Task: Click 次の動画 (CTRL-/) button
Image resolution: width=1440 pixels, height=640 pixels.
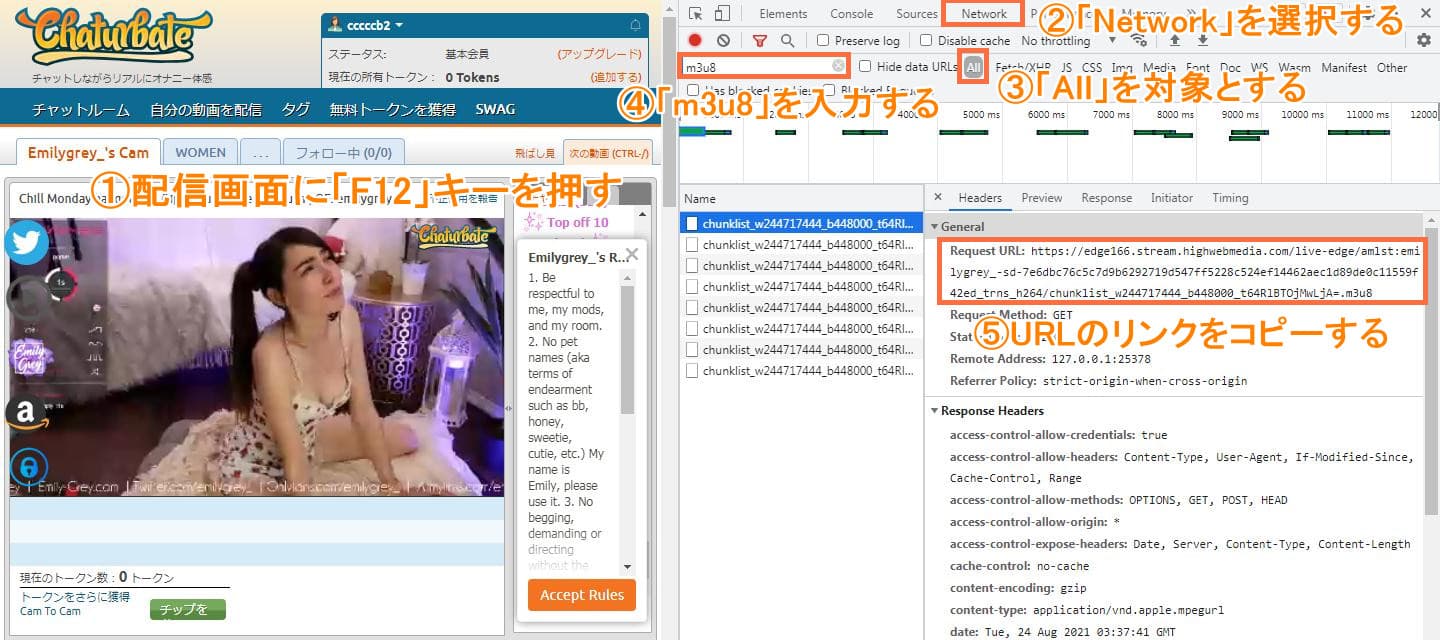Action: tap(608, 153)
